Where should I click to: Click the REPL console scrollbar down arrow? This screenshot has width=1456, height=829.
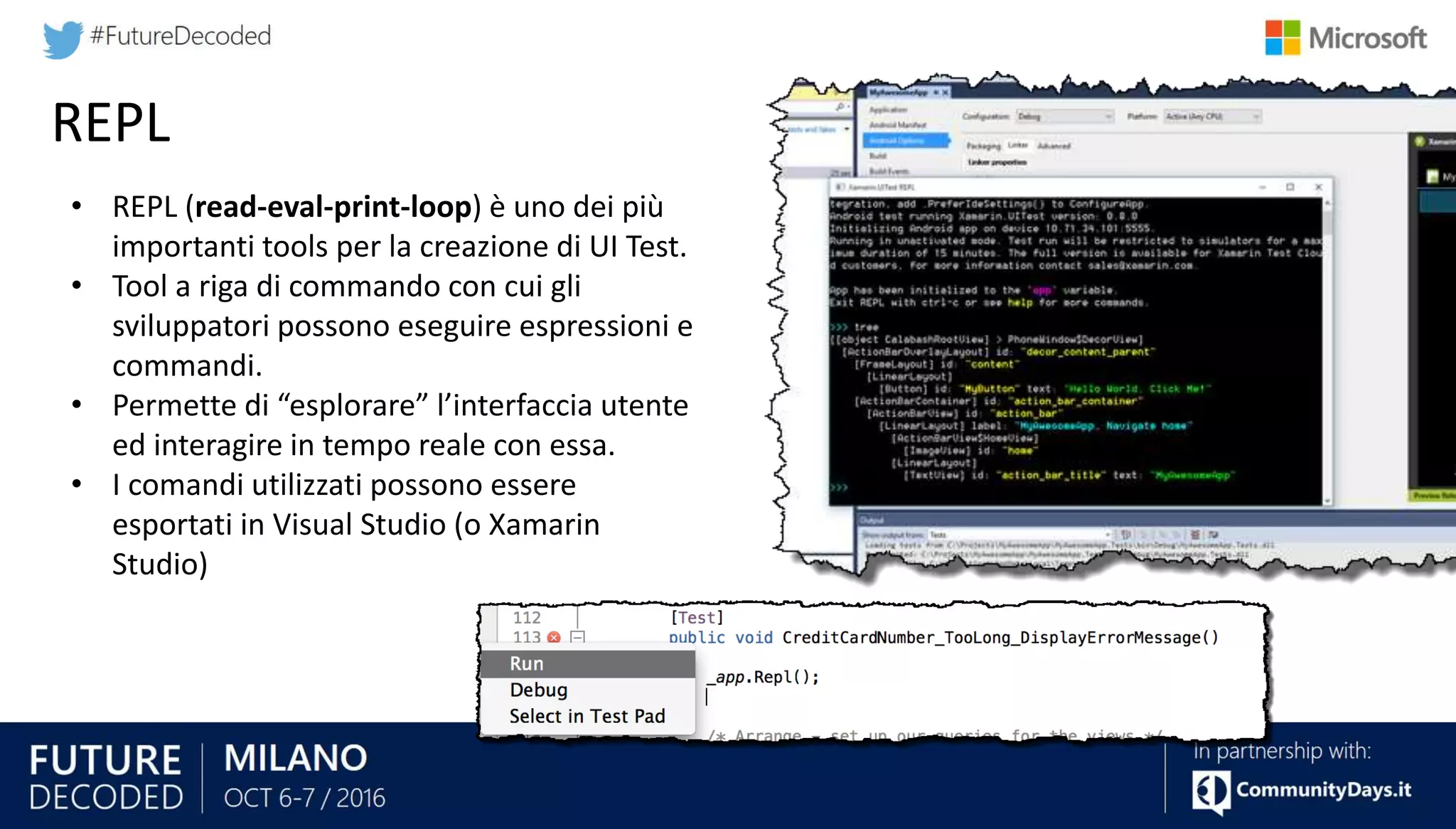point(1327,501)
